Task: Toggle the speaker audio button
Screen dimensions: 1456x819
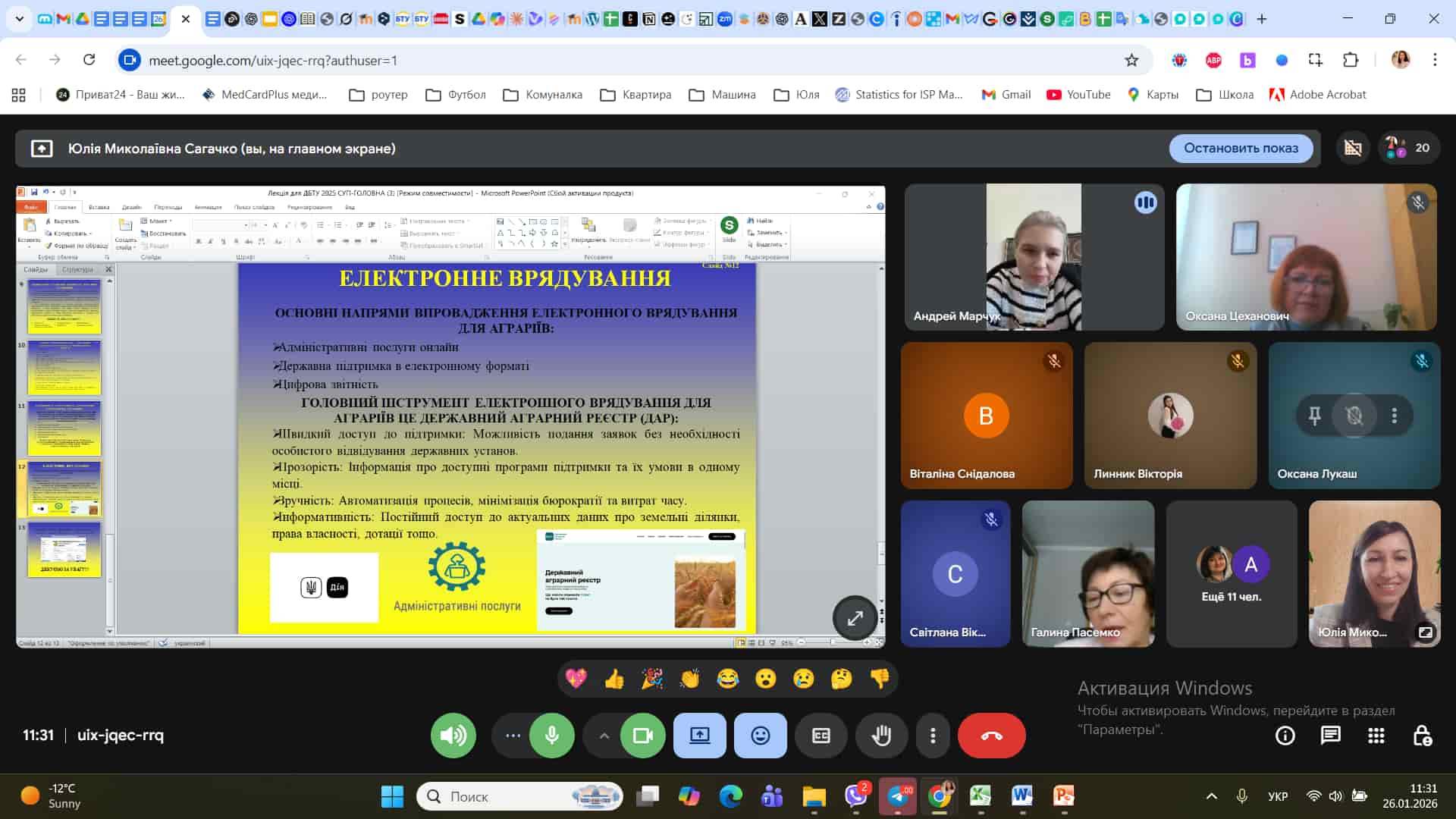Action: coord(453,736)
